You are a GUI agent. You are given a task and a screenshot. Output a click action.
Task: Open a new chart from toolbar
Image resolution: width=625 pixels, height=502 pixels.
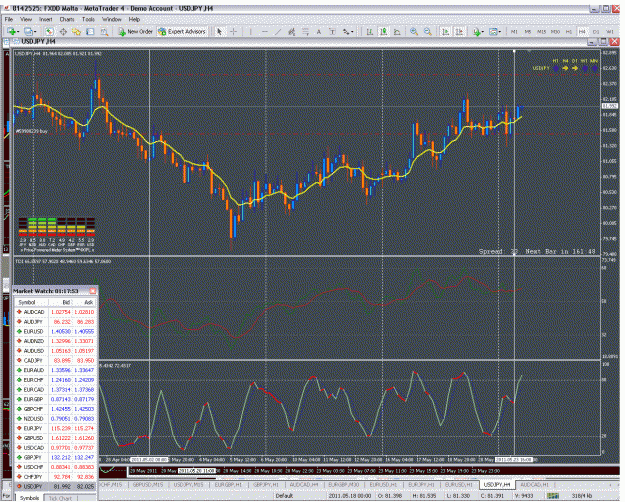11,31
